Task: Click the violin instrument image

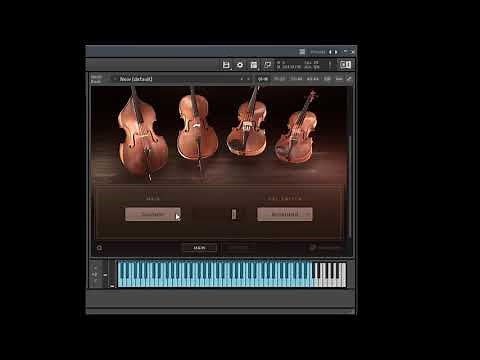Action: click(296, 128)
